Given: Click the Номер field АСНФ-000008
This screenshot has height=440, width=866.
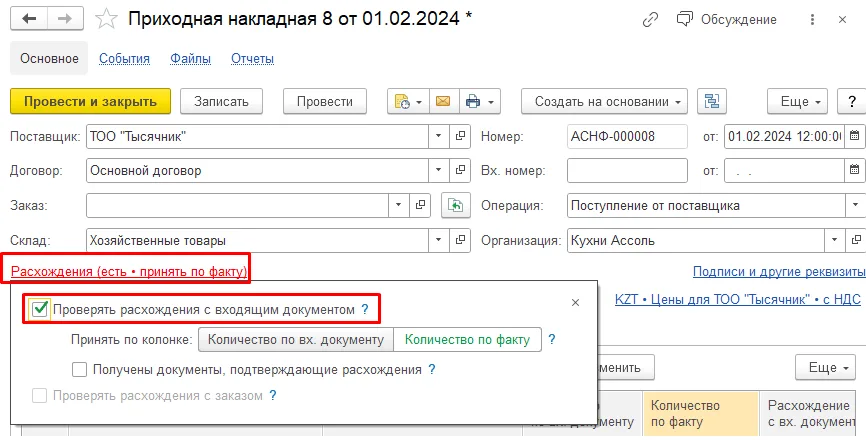Looking at the screenshot, I should click(x=627, y=136).
